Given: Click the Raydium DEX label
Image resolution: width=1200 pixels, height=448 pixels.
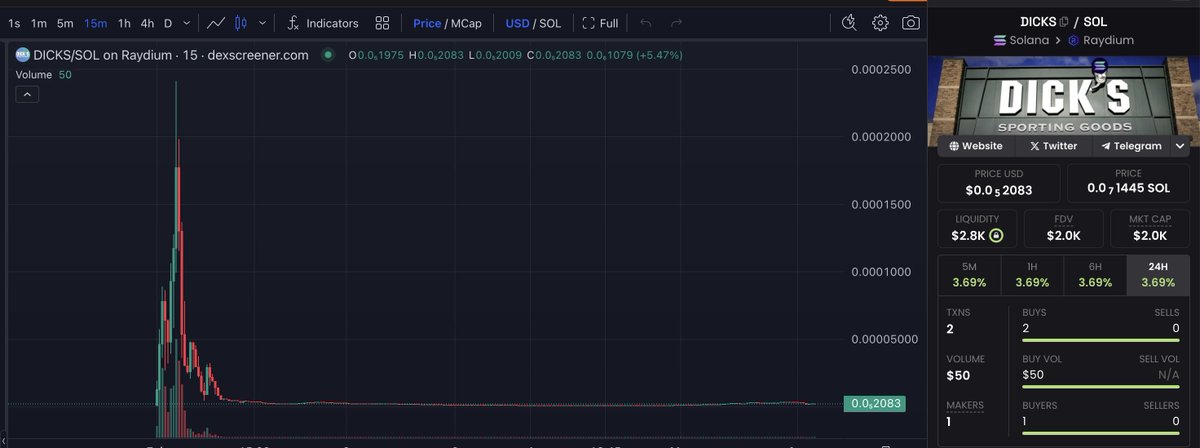Looking at the screenshot, I should pyautogui.click(x=1101, y=40).
